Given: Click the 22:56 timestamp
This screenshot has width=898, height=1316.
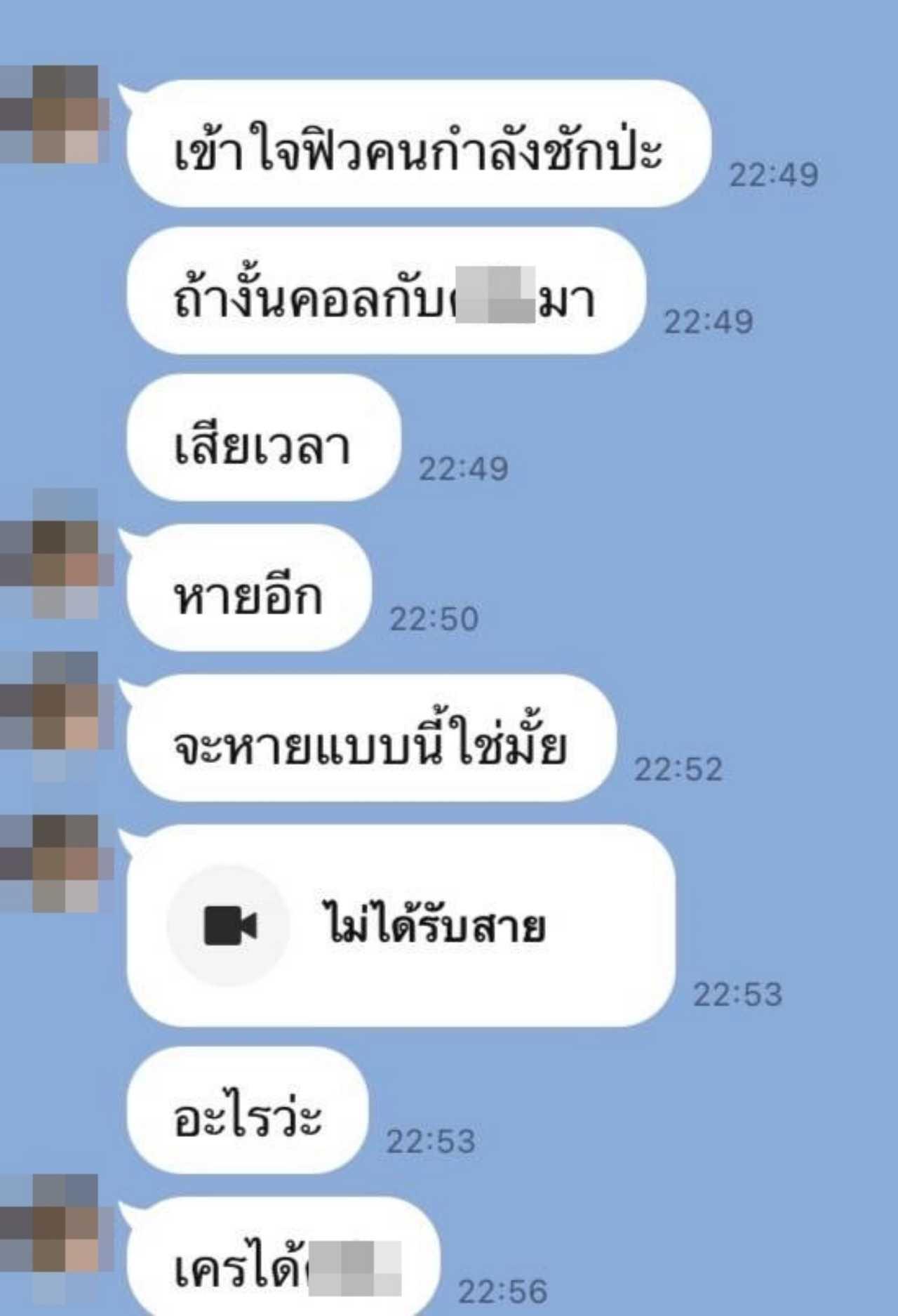Looking at the screenshot, I should pyautogui.click(x=502, y=1291).
